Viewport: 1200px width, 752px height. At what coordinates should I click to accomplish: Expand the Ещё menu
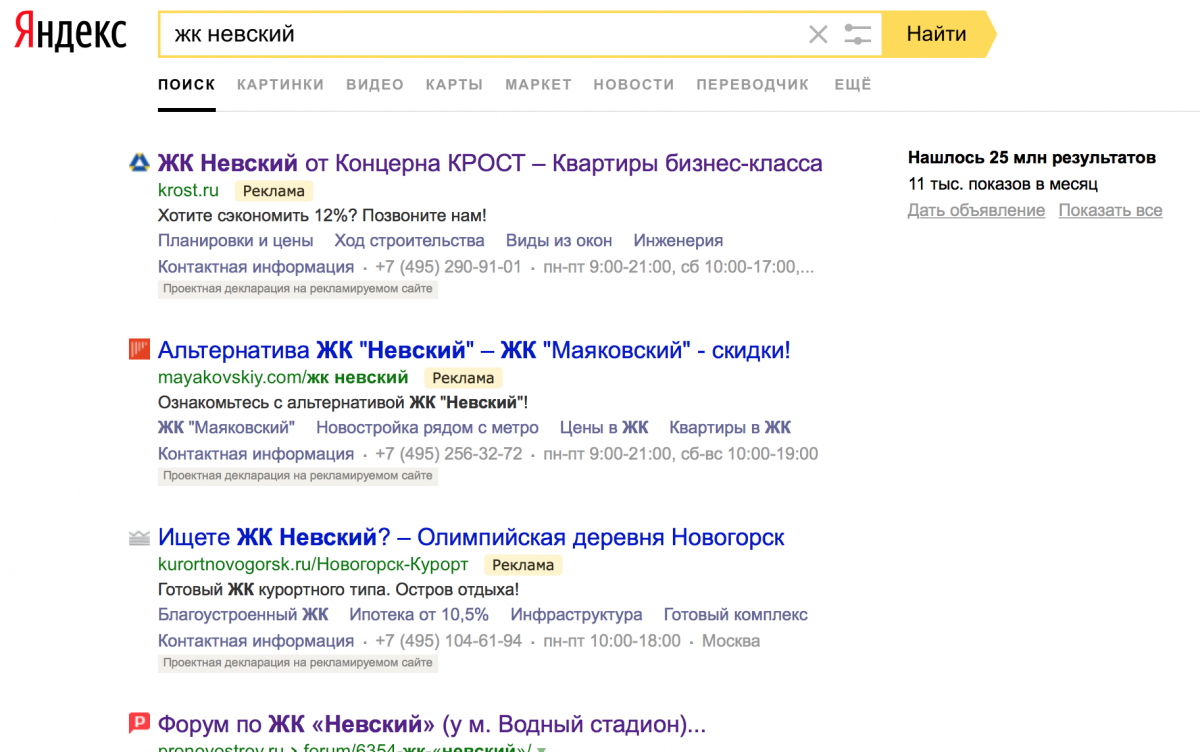tap(852, 85)
